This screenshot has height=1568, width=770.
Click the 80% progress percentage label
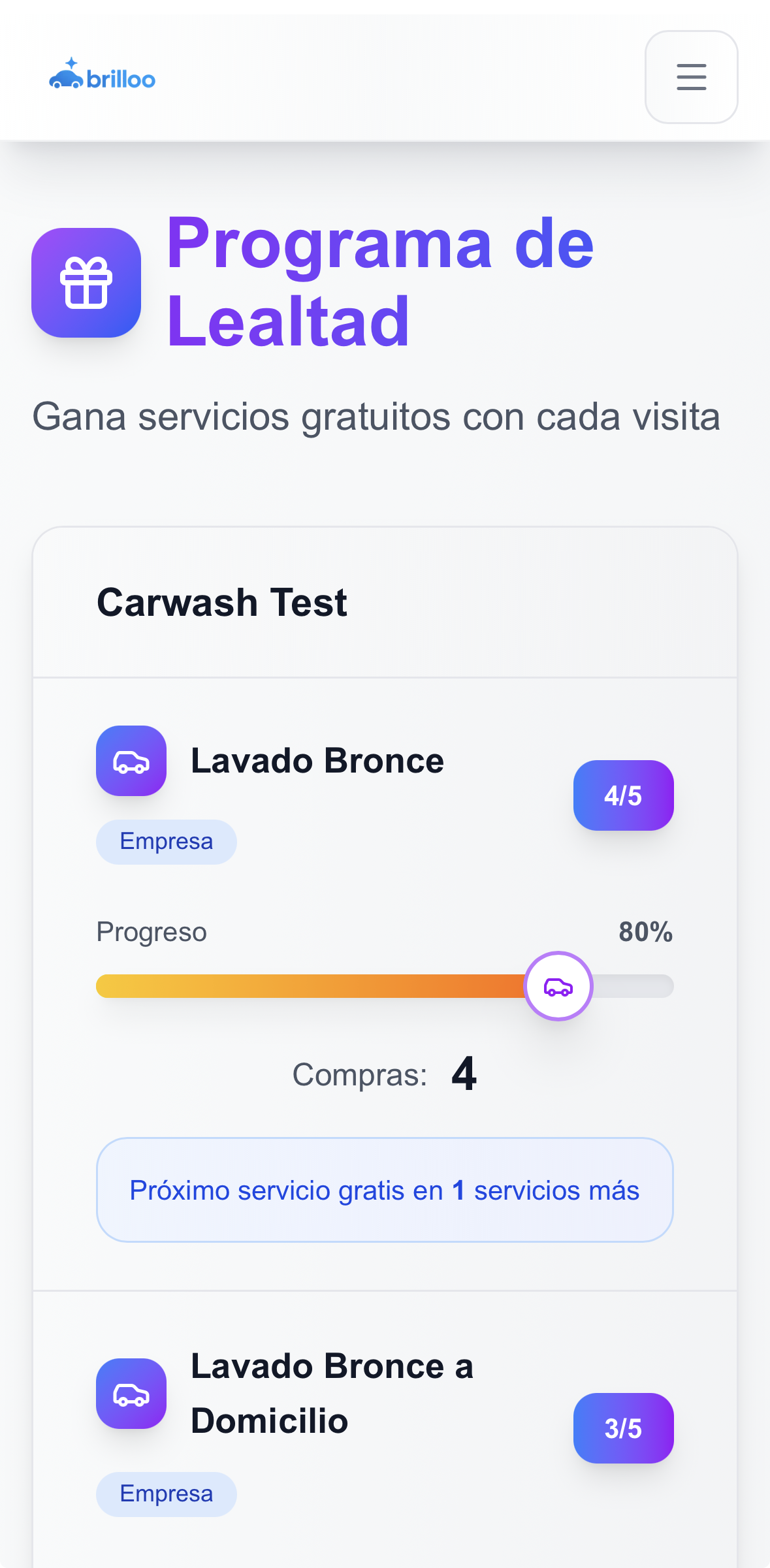(645, 932)
